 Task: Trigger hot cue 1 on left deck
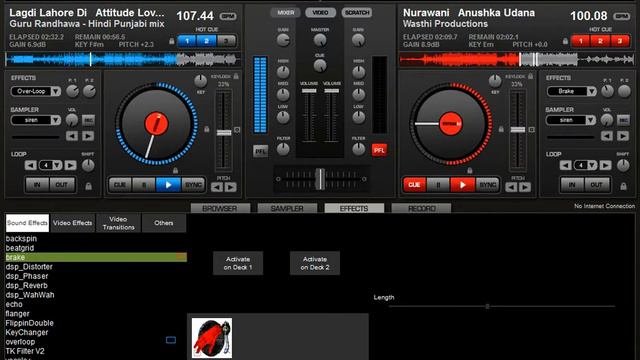coord(187,41)
